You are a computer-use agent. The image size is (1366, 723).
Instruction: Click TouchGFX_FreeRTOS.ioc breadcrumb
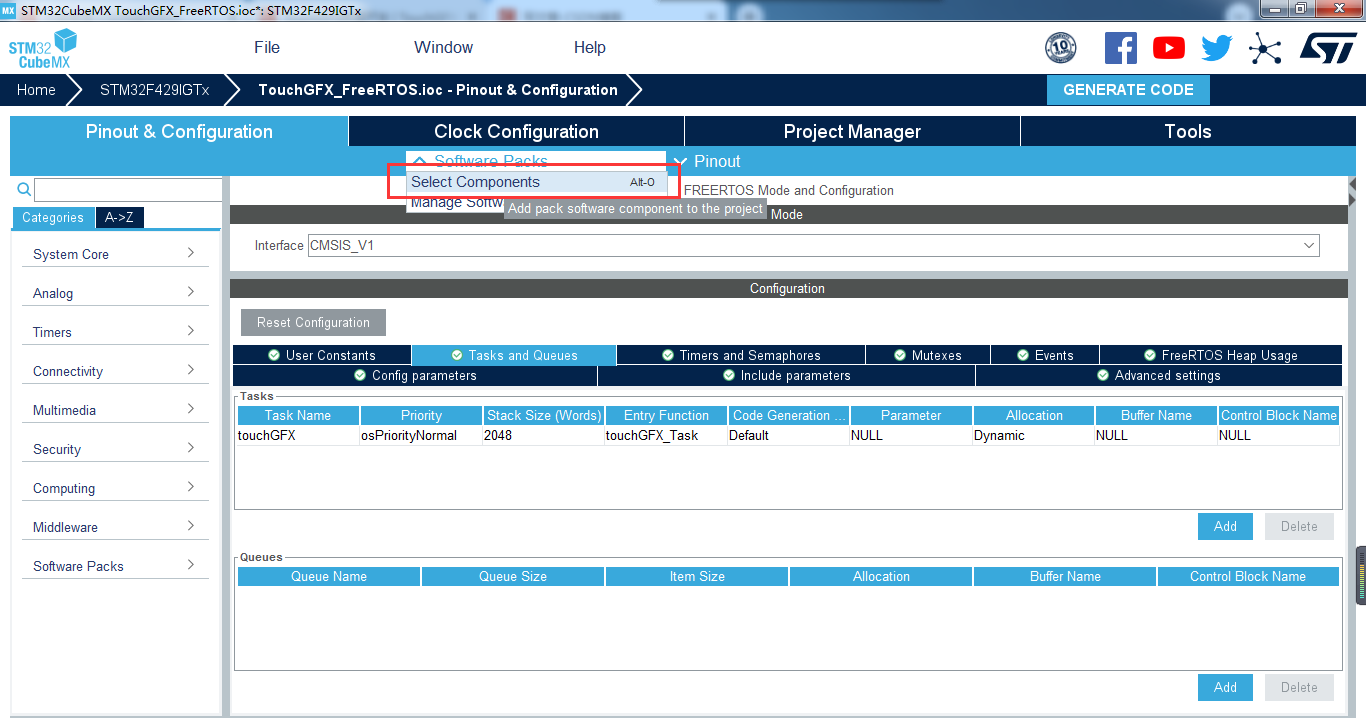pos(438,90)
